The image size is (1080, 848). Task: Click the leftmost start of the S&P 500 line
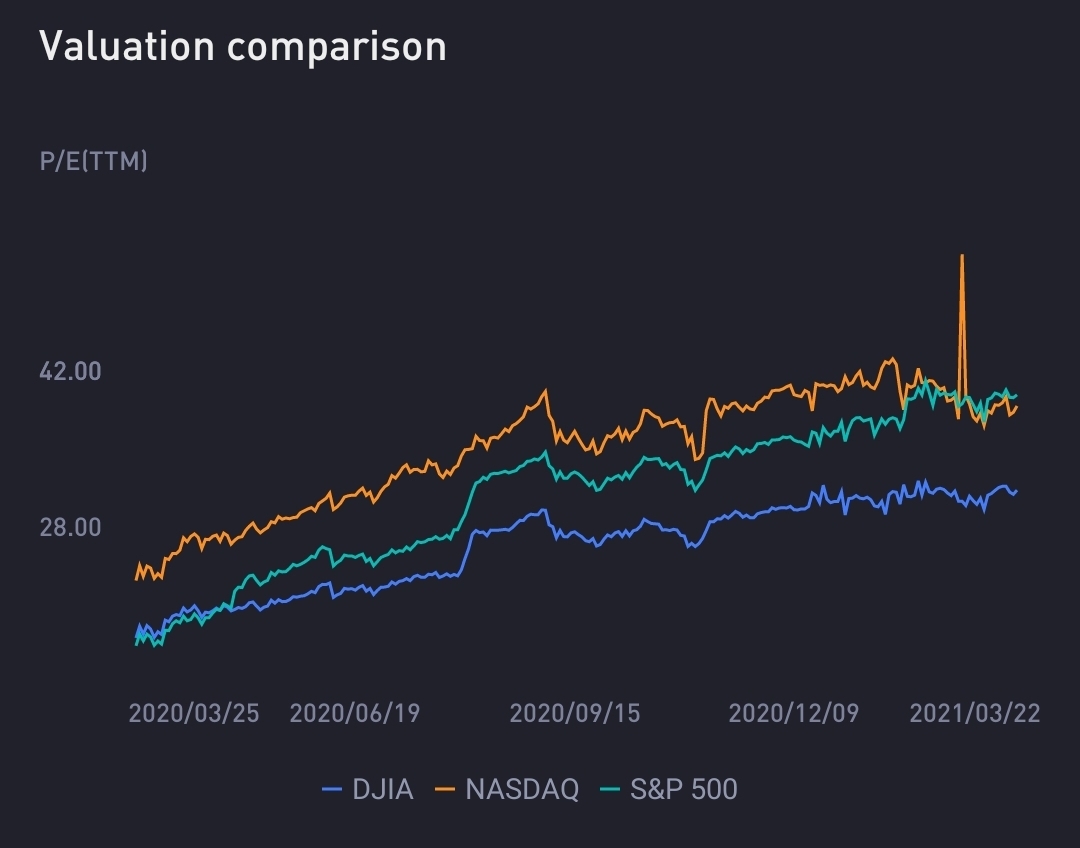coord(136,644)
